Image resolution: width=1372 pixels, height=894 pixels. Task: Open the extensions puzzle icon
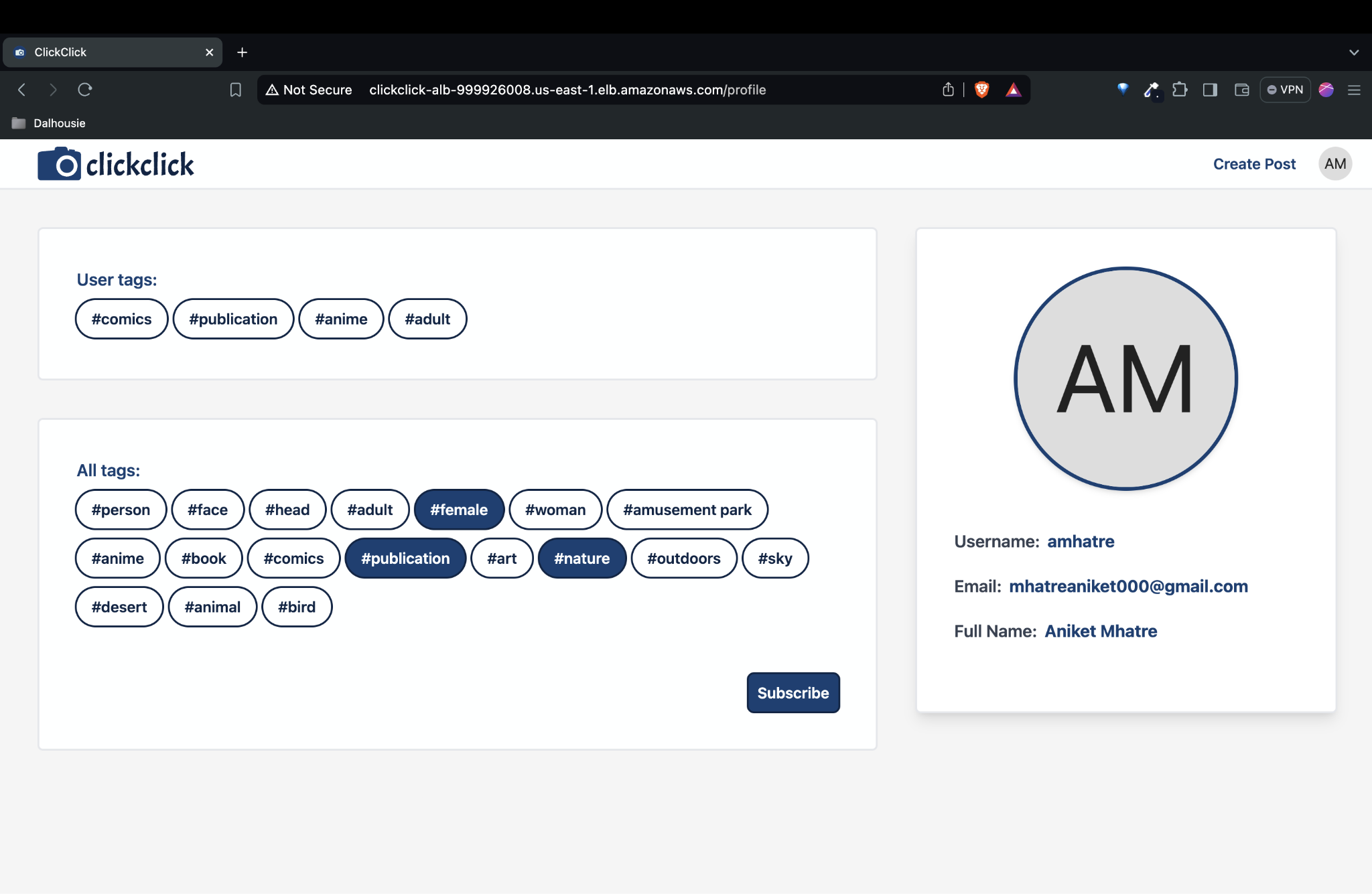click(x=1180, y=90)
